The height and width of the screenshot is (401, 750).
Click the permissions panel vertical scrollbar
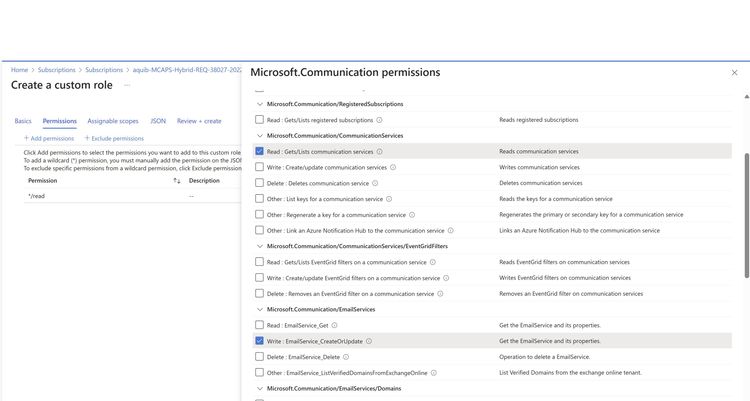(x=747, y=215)
